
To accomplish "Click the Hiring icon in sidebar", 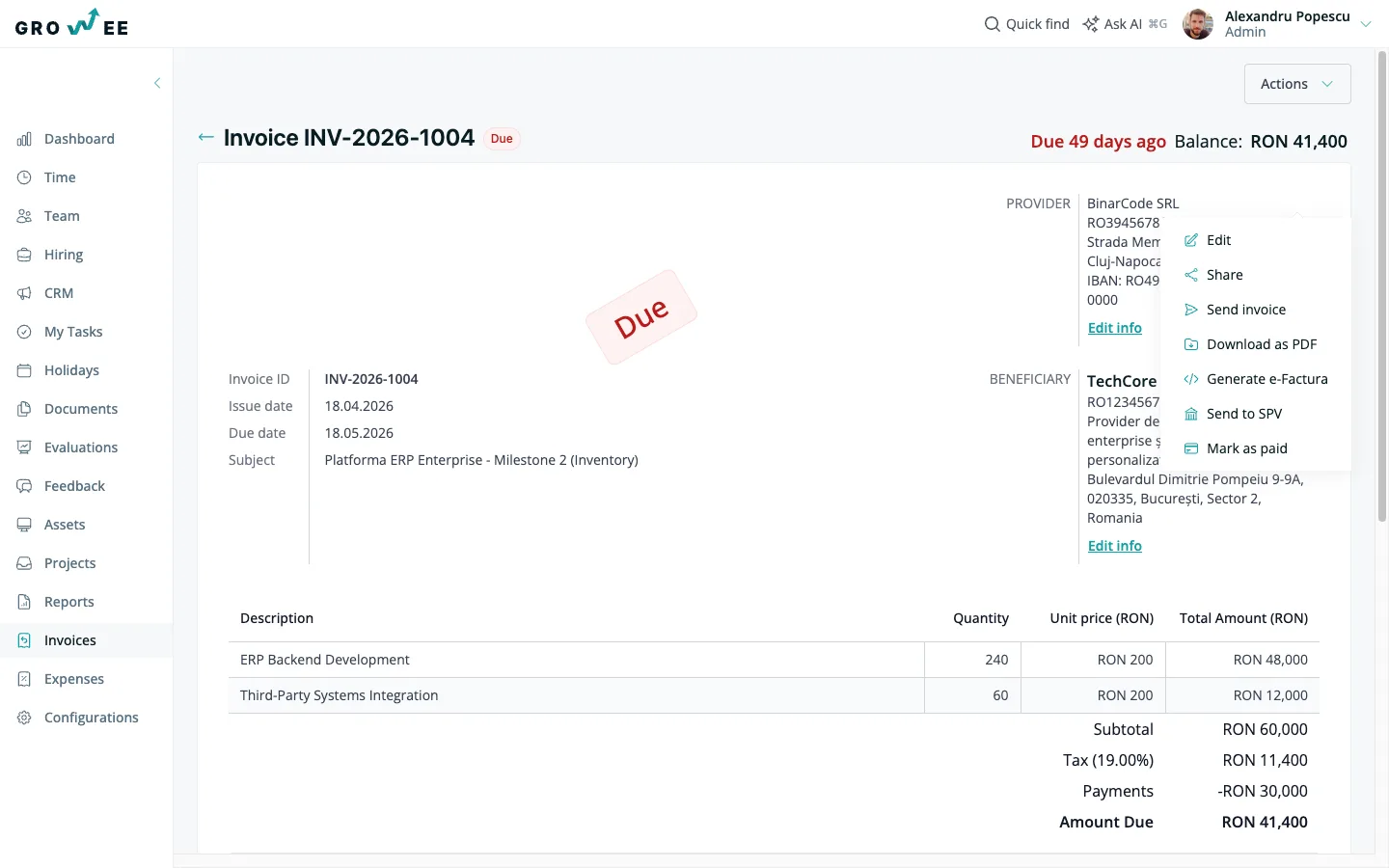I will point(24,255).
